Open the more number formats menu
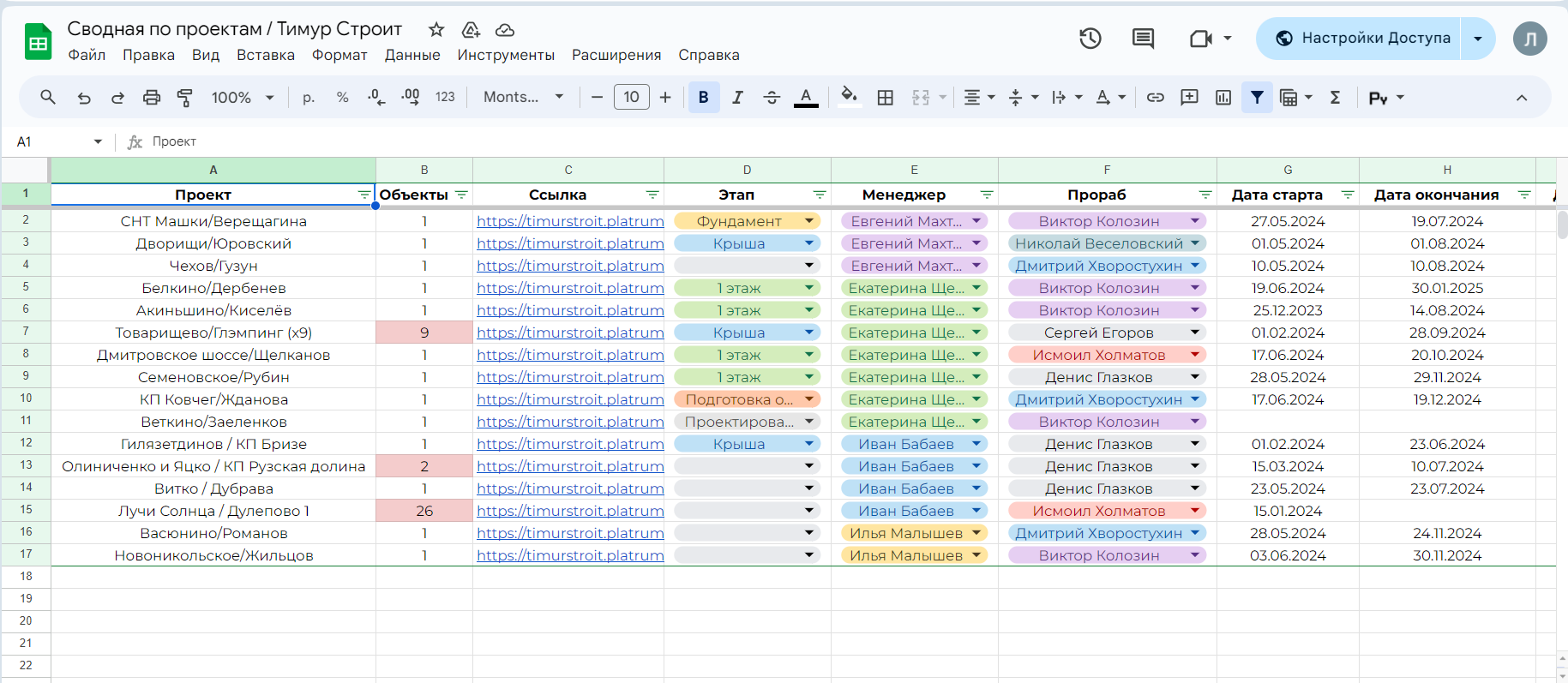The height and width of the screenshot is (683, 1568). 445,98
